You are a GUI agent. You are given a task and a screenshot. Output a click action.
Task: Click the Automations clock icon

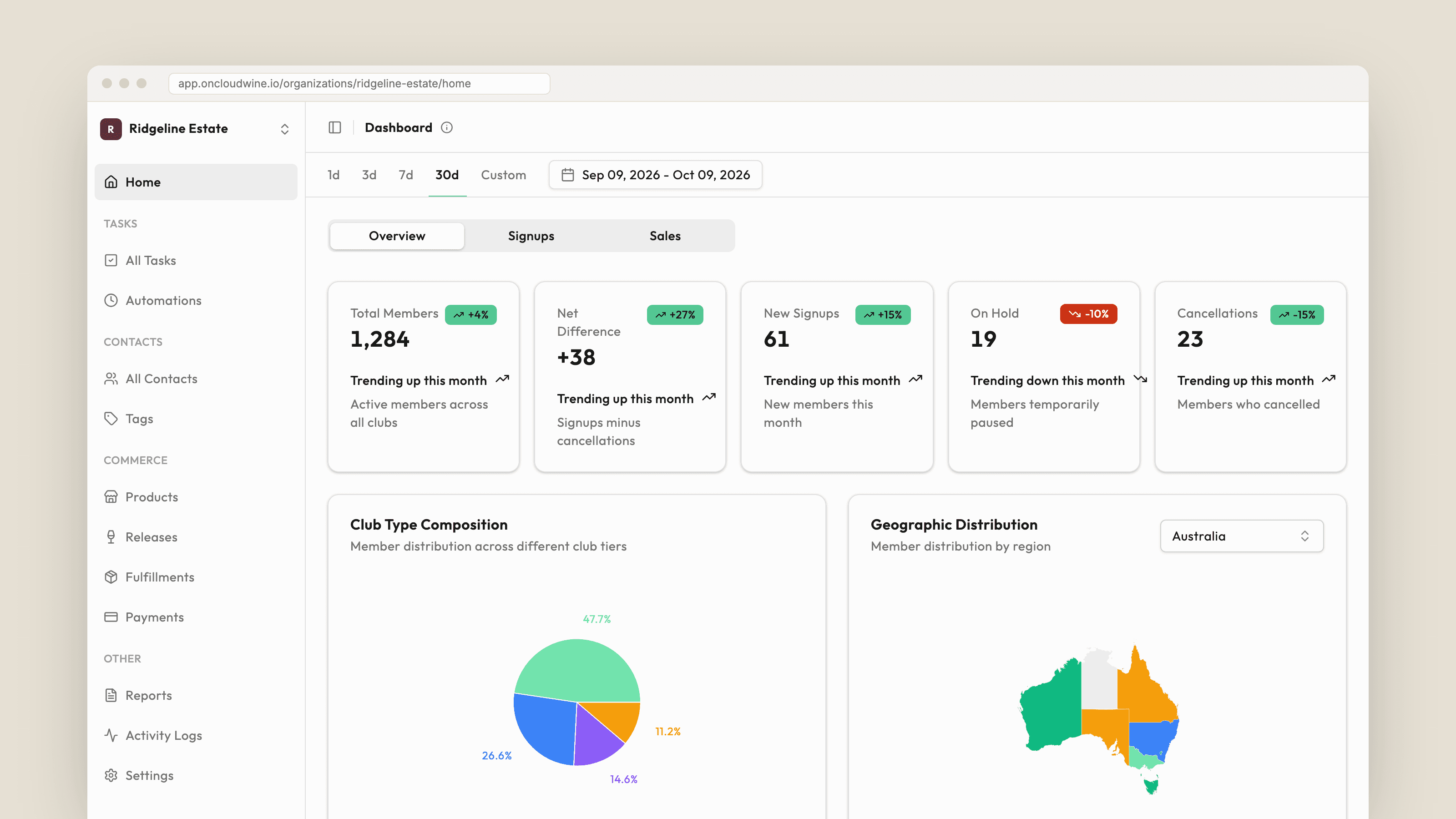coord(111,301)
